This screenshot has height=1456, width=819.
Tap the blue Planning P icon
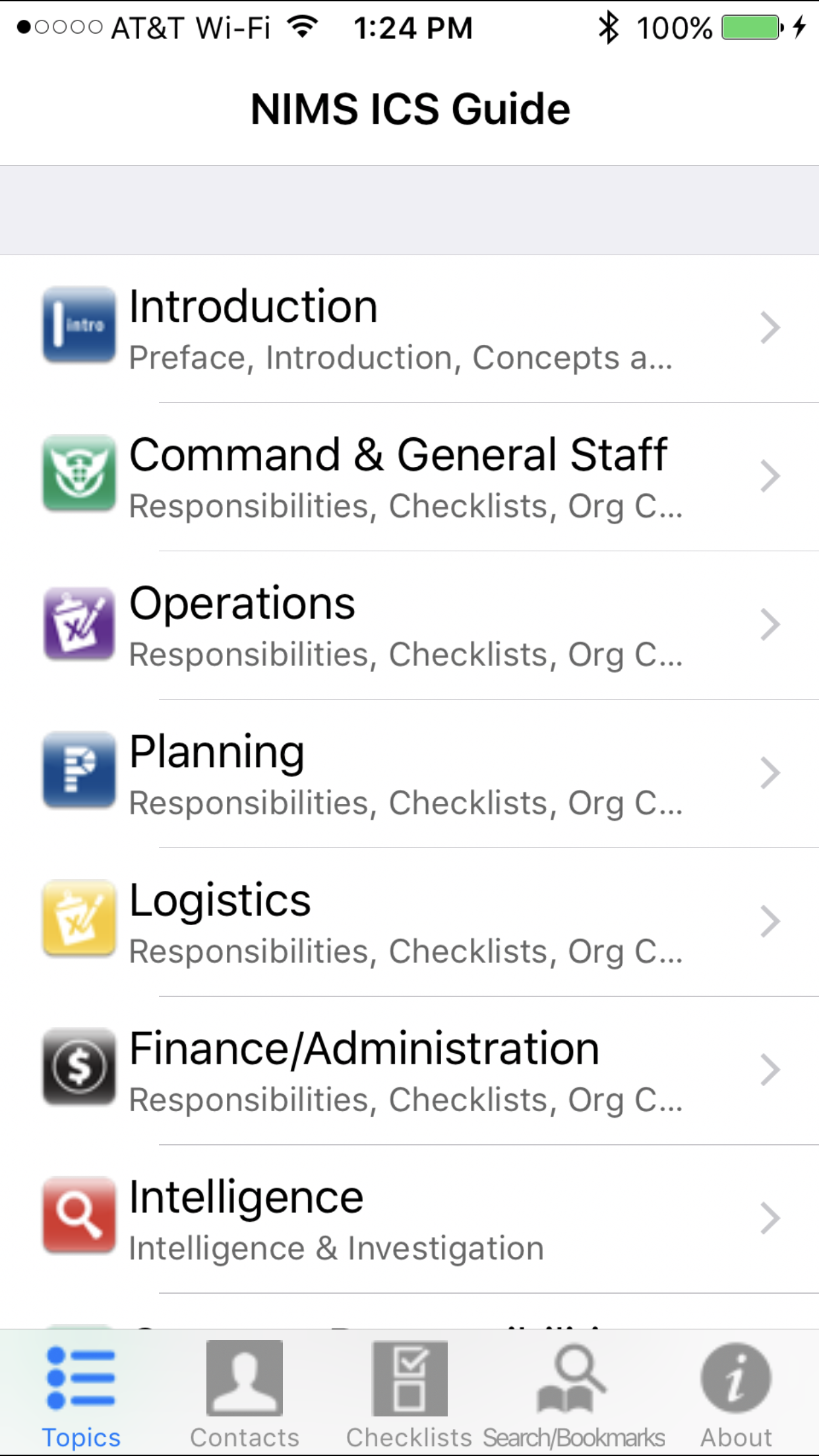point(79,770)
